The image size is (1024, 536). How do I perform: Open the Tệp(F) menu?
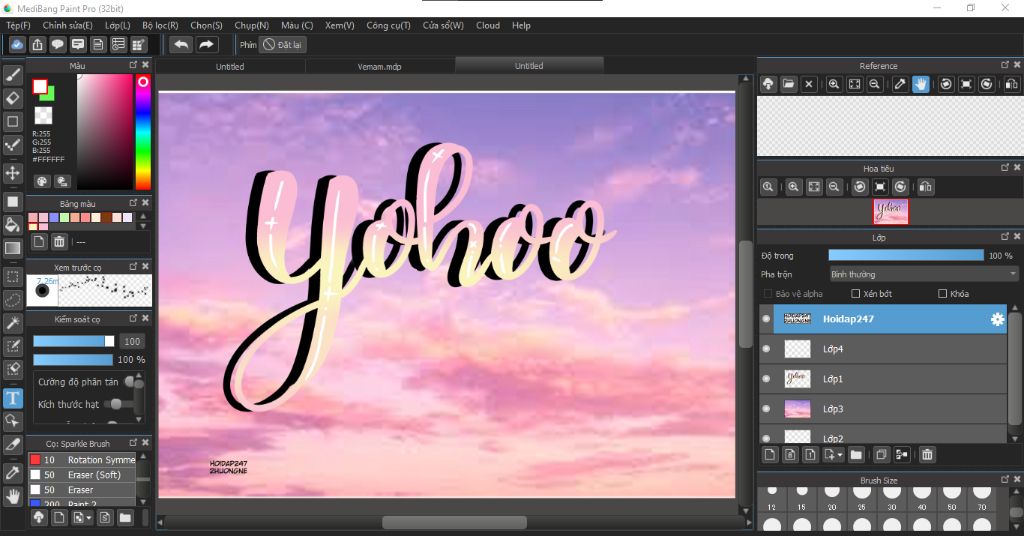pos(18,25)
